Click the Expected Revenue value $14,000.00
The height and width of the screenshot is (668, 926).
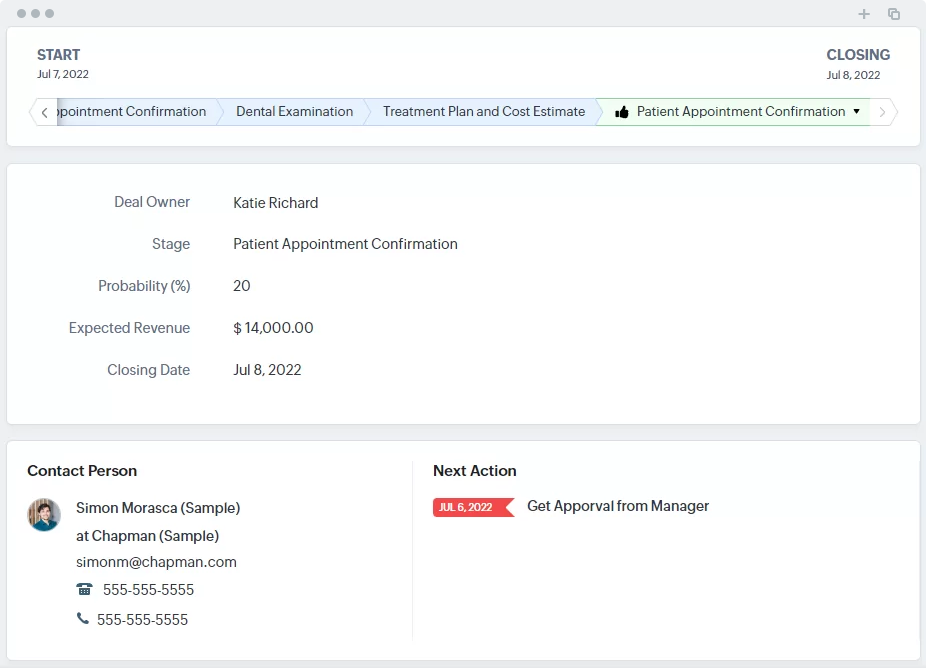point(273,328)
